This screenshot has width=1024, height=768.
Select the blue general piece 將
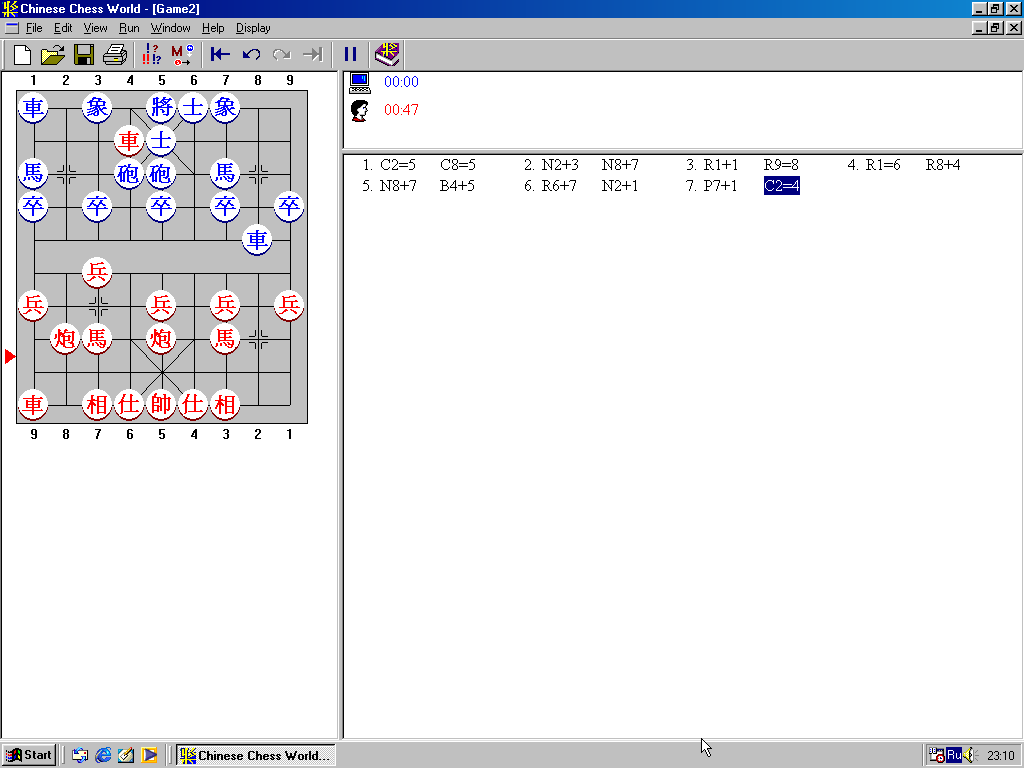point(161,107)
